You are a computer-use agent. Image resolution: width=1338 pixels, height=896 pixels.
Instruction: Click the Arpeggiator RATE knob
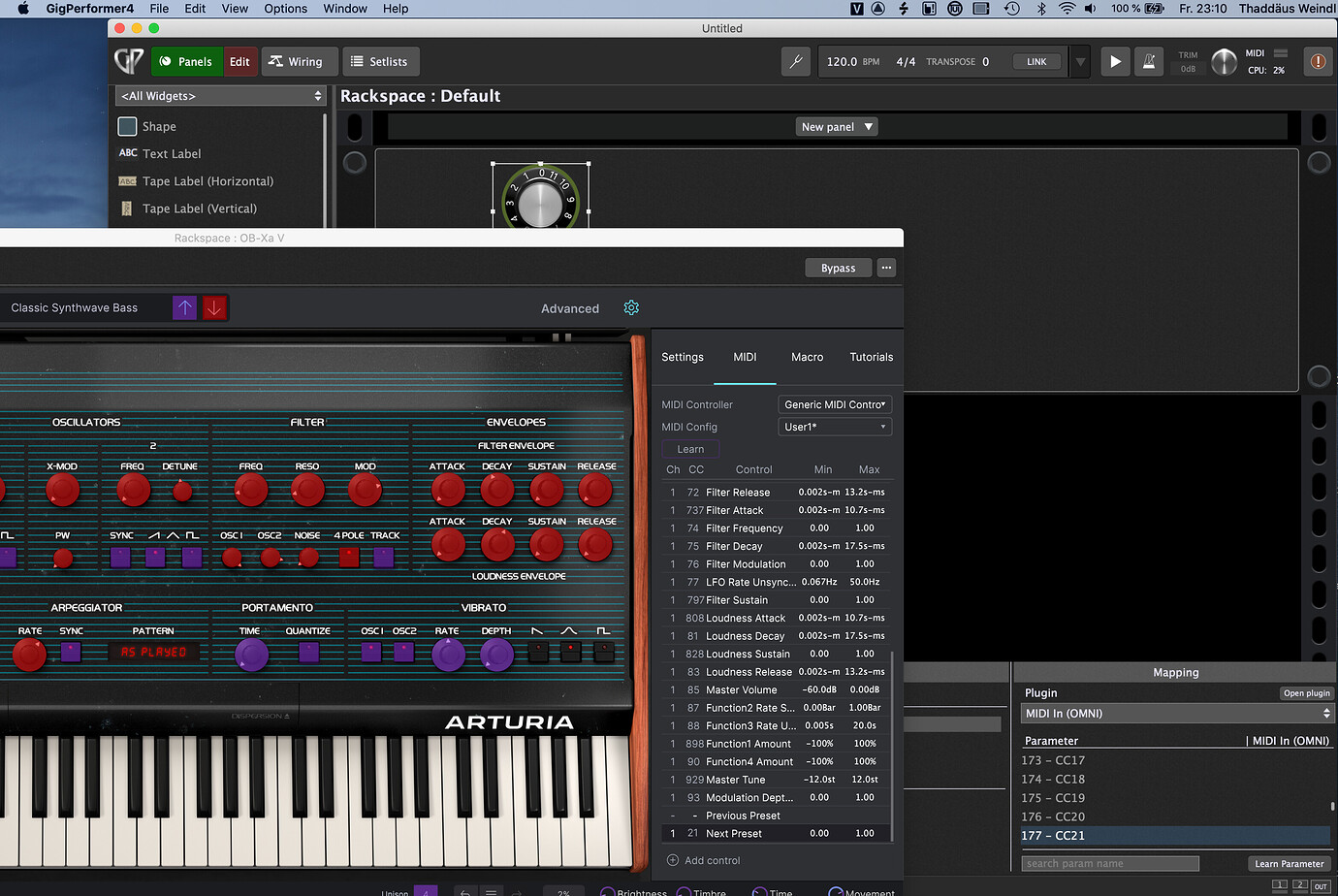point(29,655)
